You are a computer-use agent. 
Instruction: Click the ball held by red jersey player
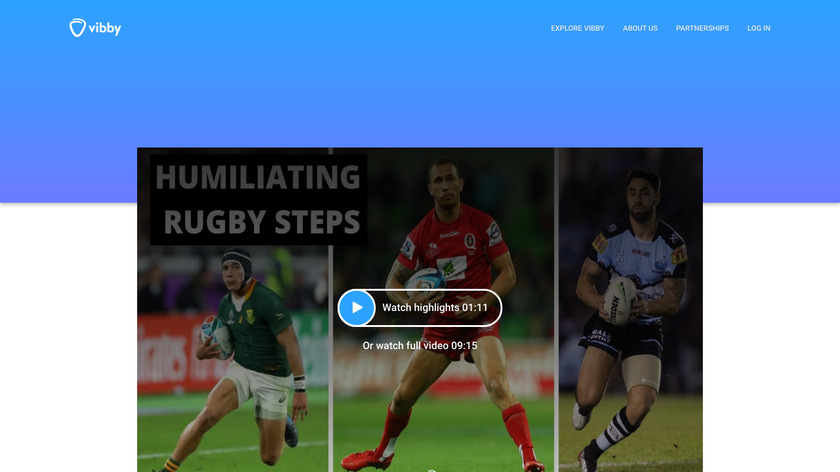pos(426,283)
